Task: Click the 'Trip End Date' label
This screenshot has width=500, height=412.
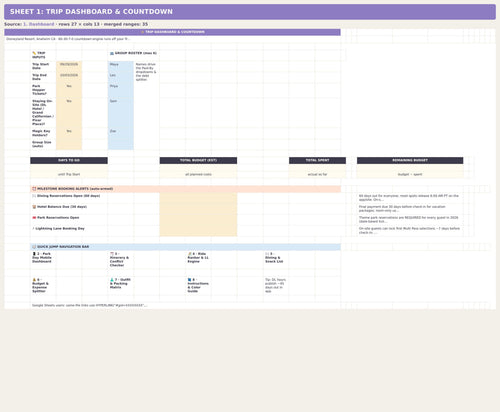Action: coord(40,77)
